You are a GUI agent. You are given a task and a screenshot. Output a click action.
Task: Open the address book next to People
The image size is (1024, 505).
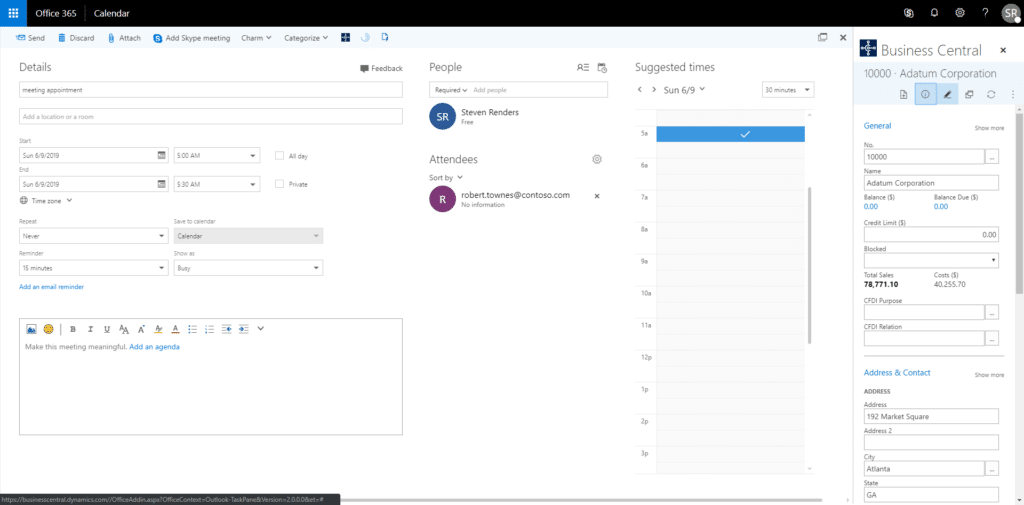583,67
